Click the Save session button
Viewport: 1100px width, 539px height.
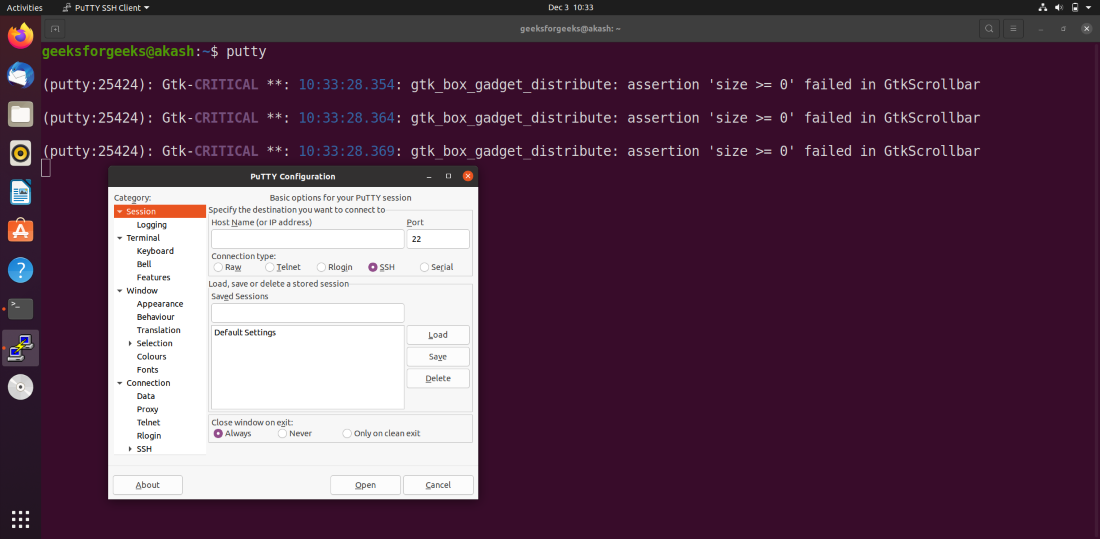[438, 357]
